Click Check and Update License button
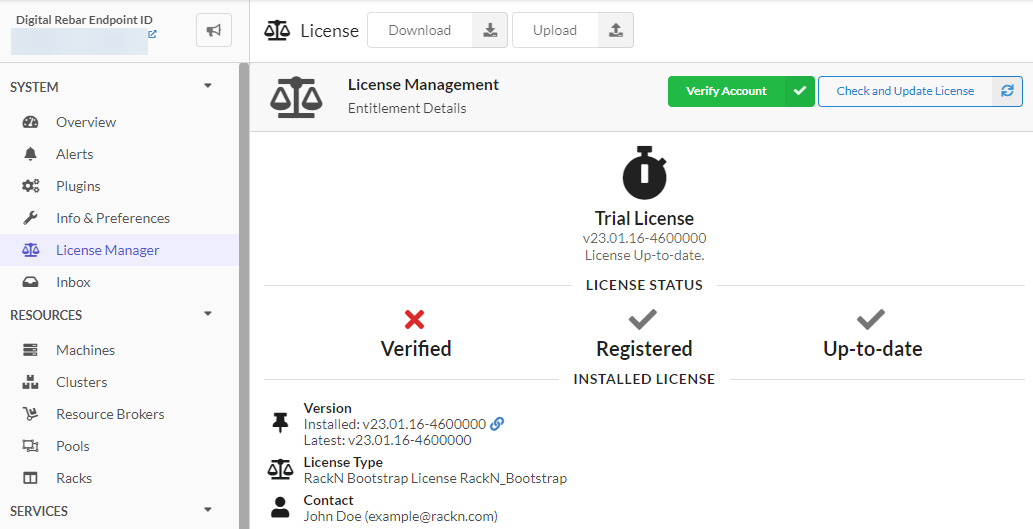 [905, 91]
